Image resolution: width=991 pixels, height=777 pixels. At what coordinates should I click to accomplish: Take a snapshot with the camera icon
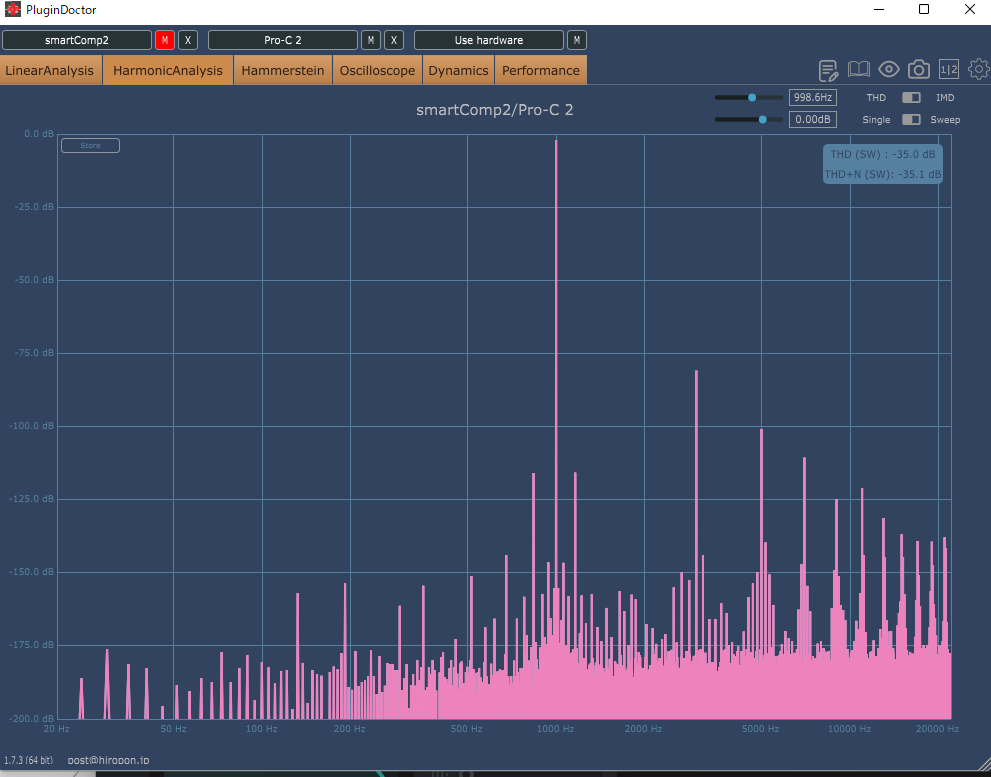click(x=918, y=70)
